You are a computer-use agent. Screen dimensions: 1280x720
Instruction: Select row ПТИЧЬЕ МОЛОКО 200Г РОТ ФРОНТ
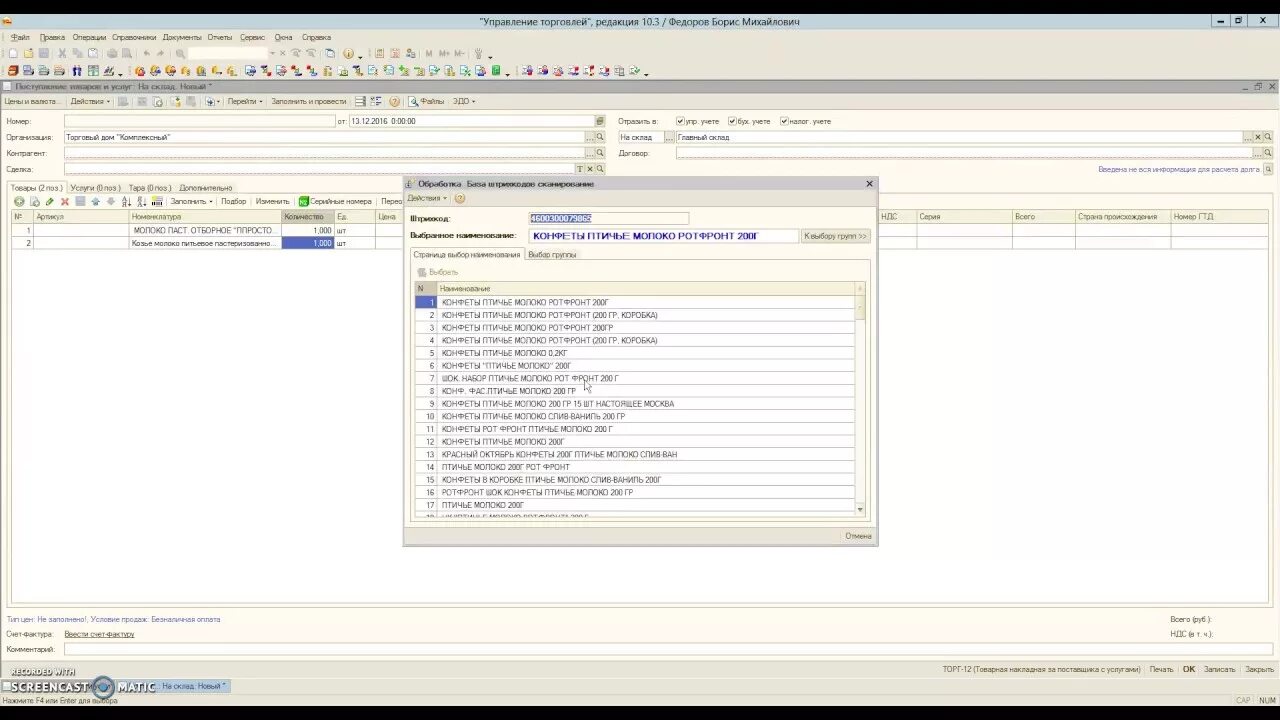(635, 467)
